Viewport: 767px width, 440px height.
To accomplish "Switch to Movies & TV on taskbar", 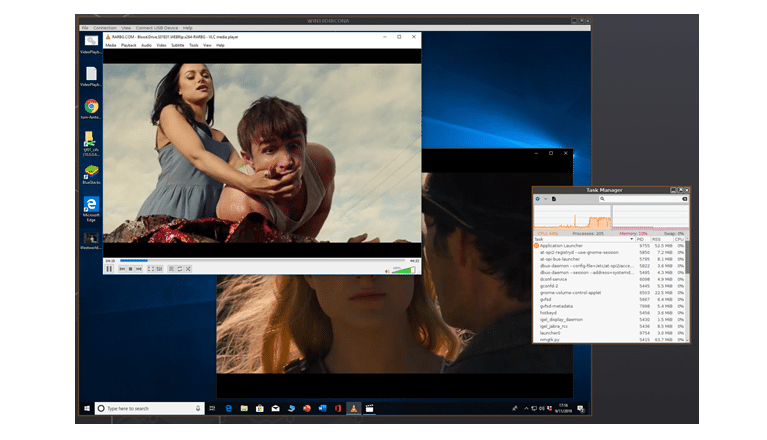I will click(370, 408).
